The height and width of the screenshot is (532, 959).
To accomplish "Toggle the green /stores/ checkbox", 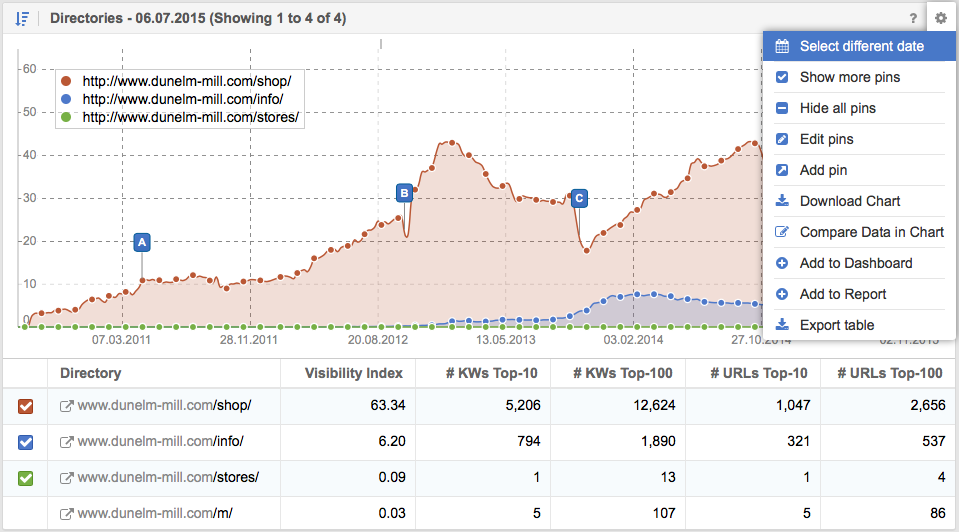I will pos(25,478).
